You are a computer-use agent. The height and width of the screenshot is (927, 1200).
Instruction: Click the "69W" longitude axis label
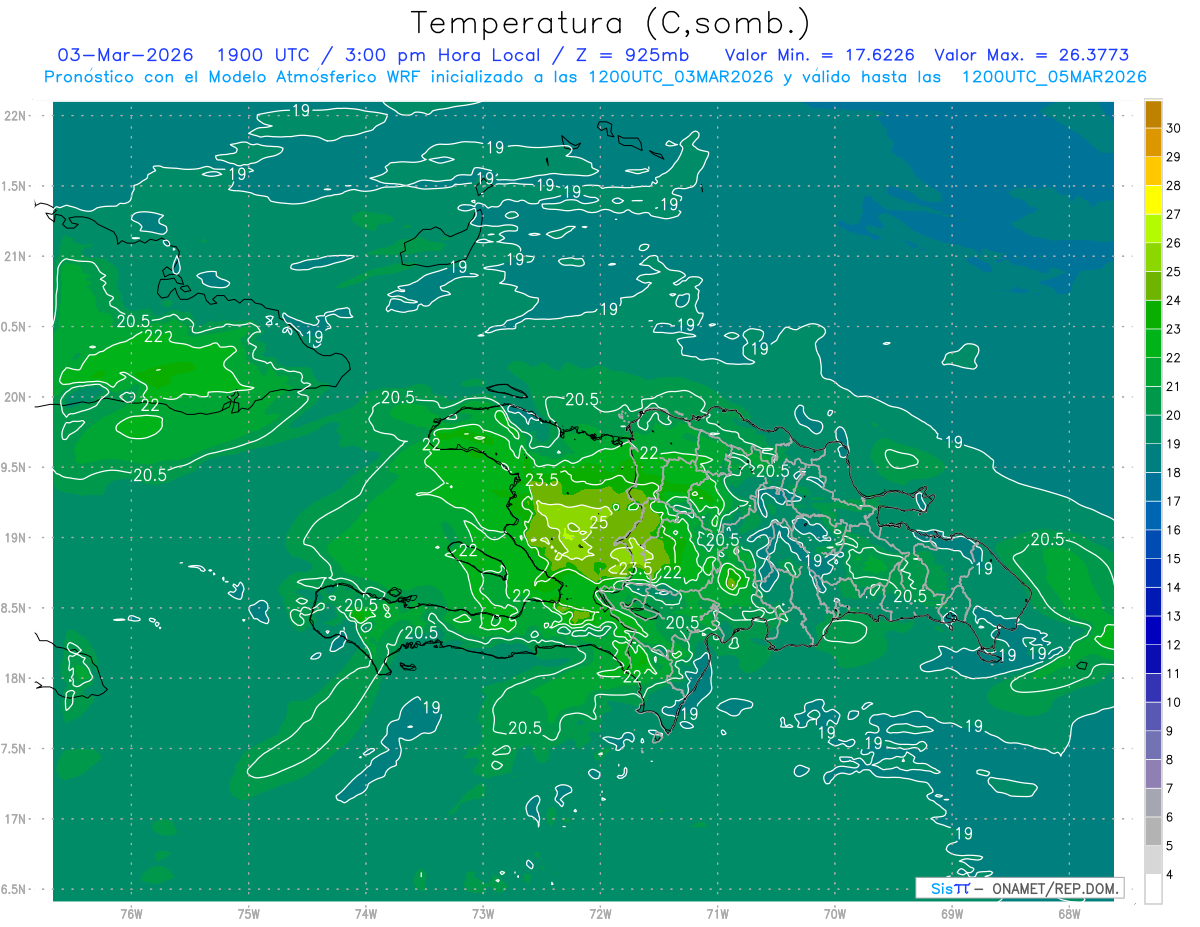point(952,913)
